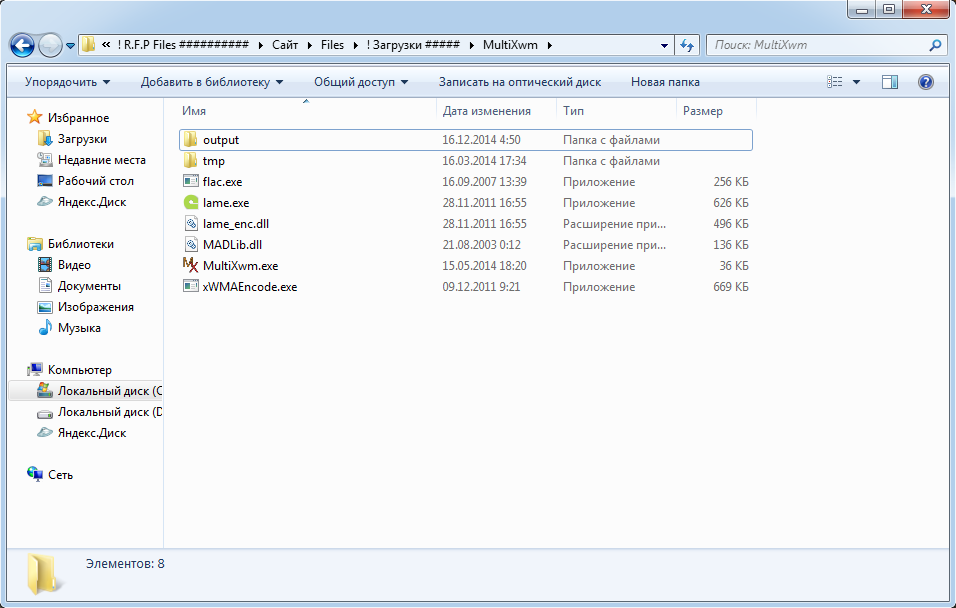Go to the 'Files' breadcrumb folder
Screen dimensions: 956x608
point(332,45)
